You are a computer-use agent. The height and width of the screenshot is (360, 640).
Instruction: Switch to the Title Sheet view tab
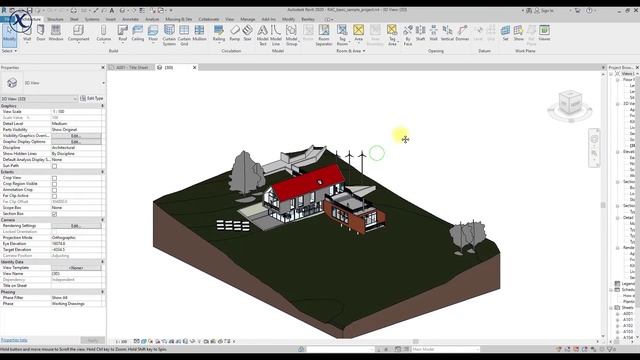tap(131, 67)
